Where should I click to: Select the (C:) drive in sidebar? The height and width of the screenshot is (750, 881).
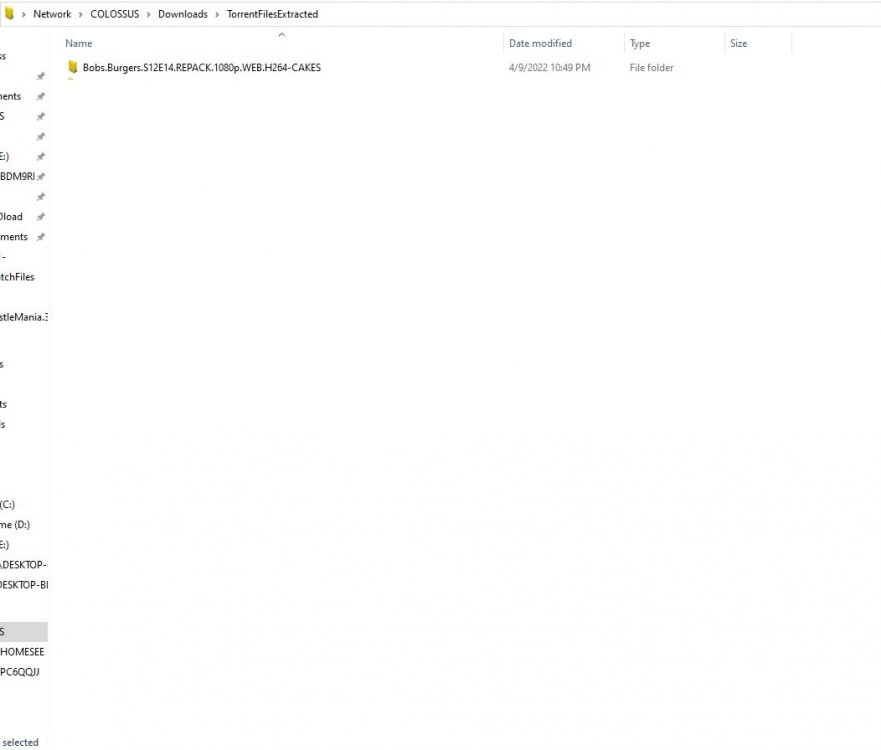click(x=7, y=504)
